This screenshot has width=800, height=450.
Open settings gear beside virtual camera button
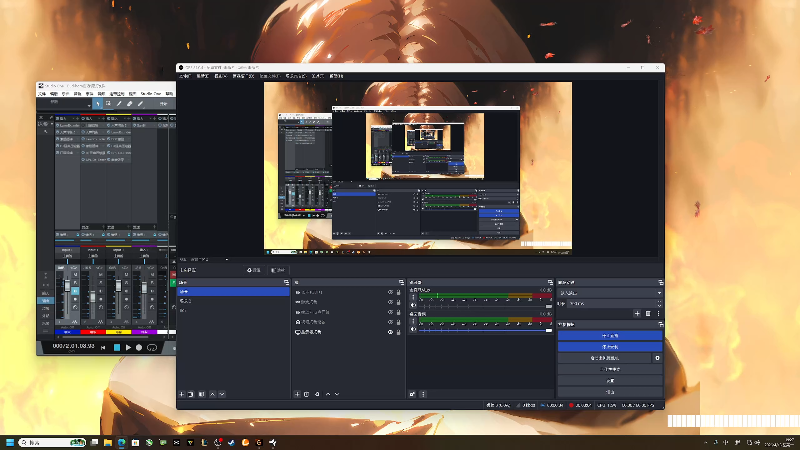tap(657, 357)
